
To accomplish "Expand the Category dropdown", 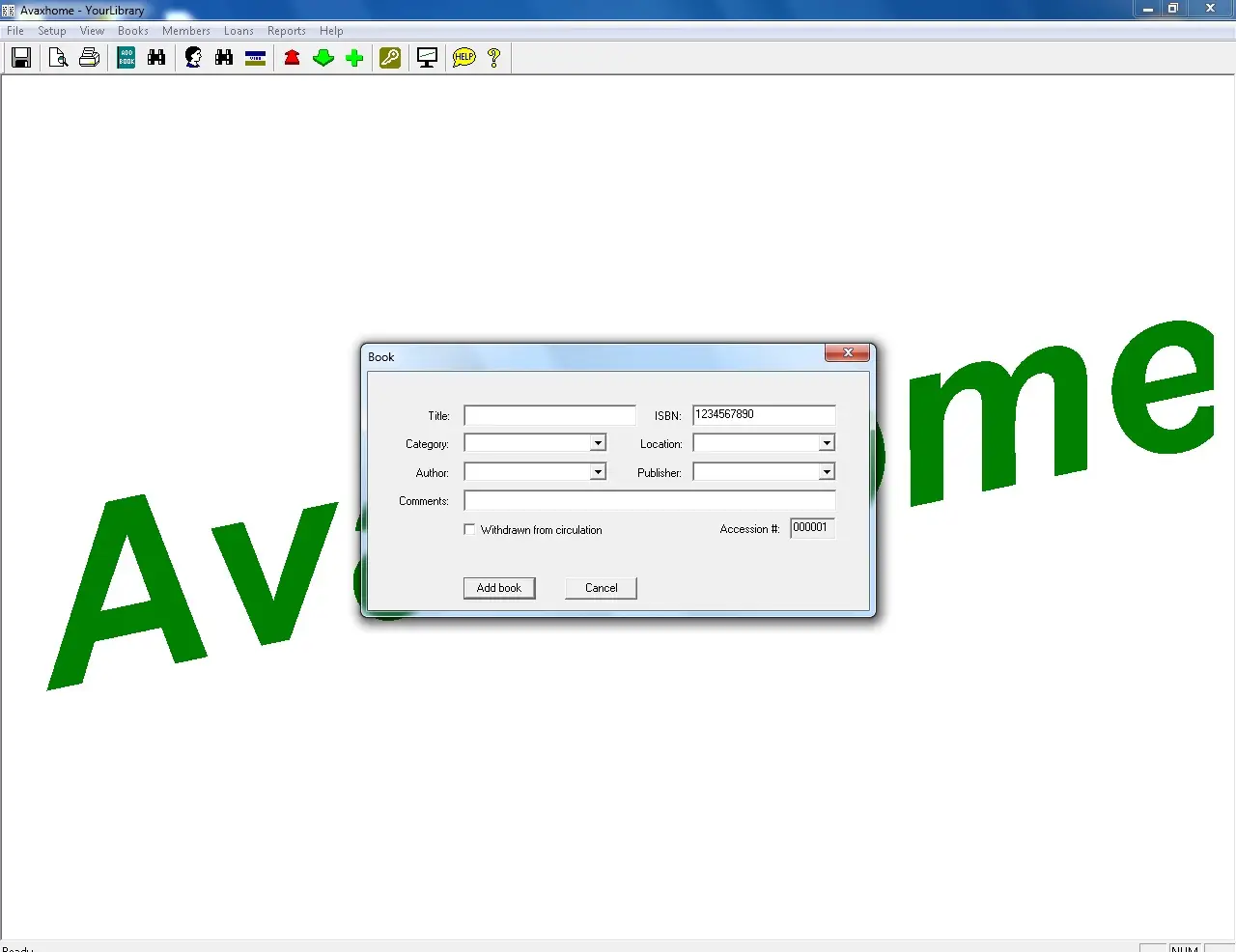I will (x=599, y=443).
